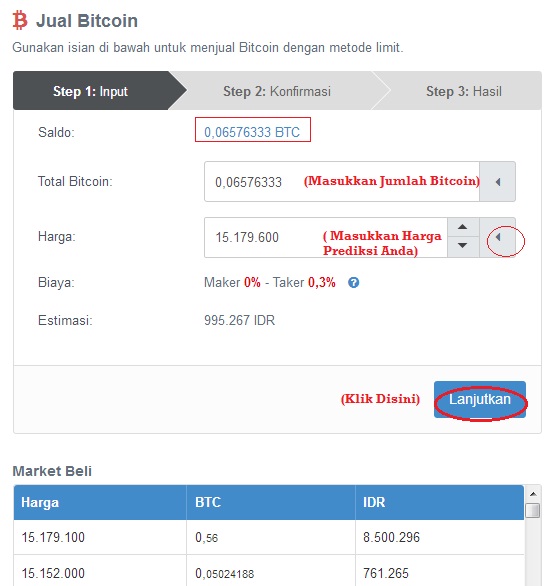This screenshot has height=586, width=549.
Task: Click the Saldo balance 0,06576333 BTC link
Action: click(x=252, y=132)
